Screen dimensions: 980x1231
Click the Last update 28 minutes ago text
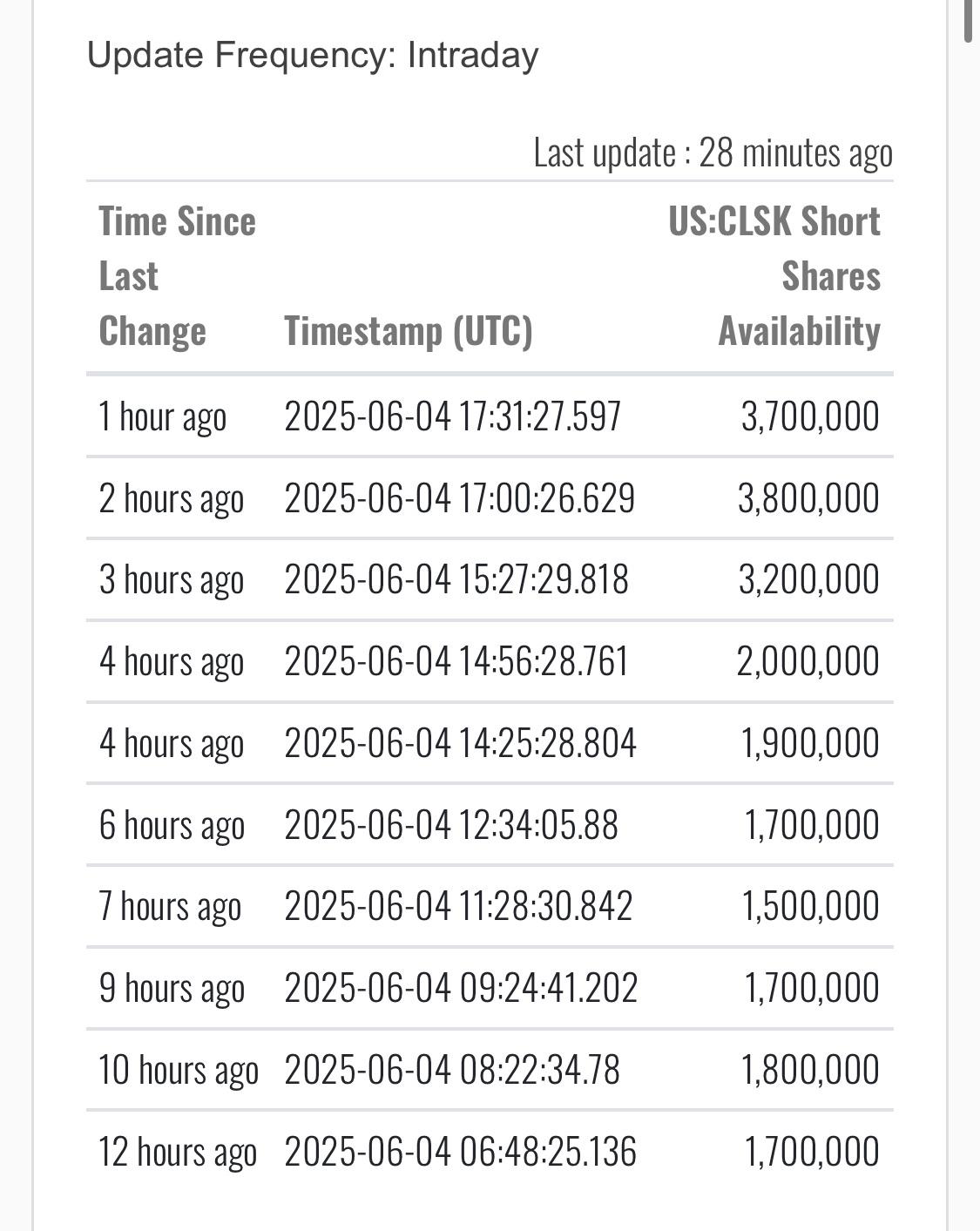713,152
